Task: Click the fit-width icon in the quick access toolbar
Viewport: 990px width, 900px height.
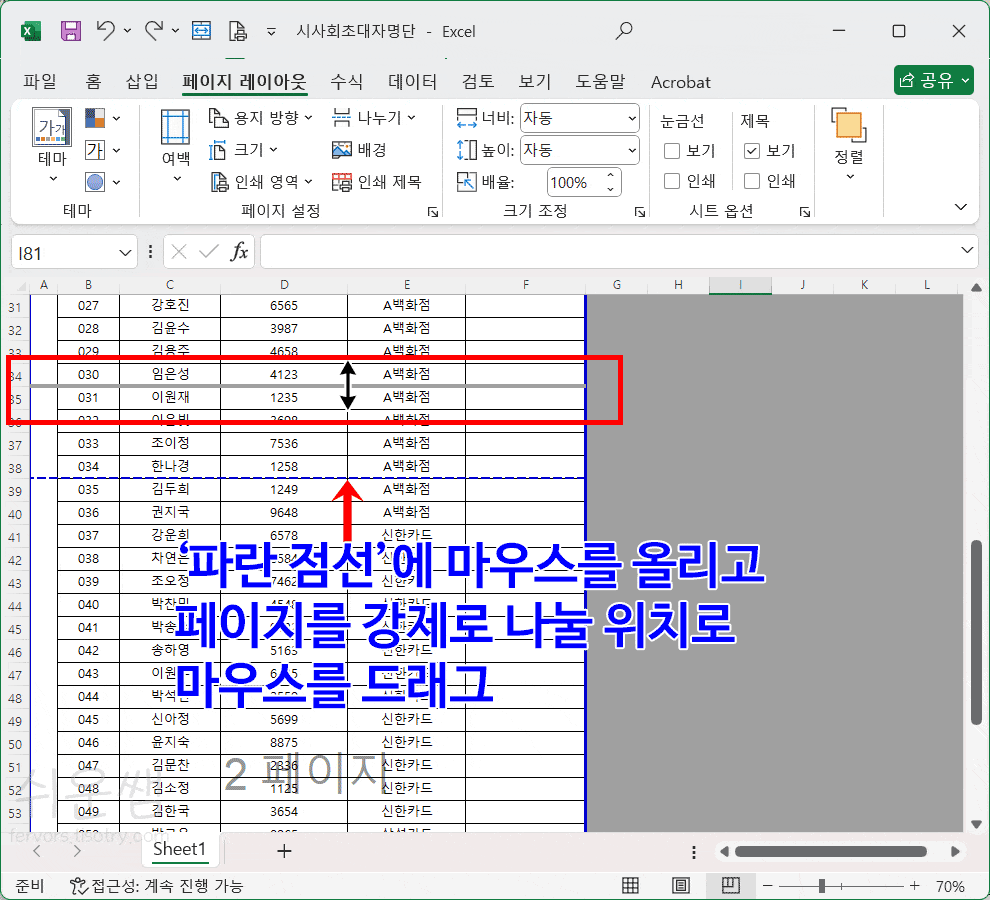Action: click(201, 31)
